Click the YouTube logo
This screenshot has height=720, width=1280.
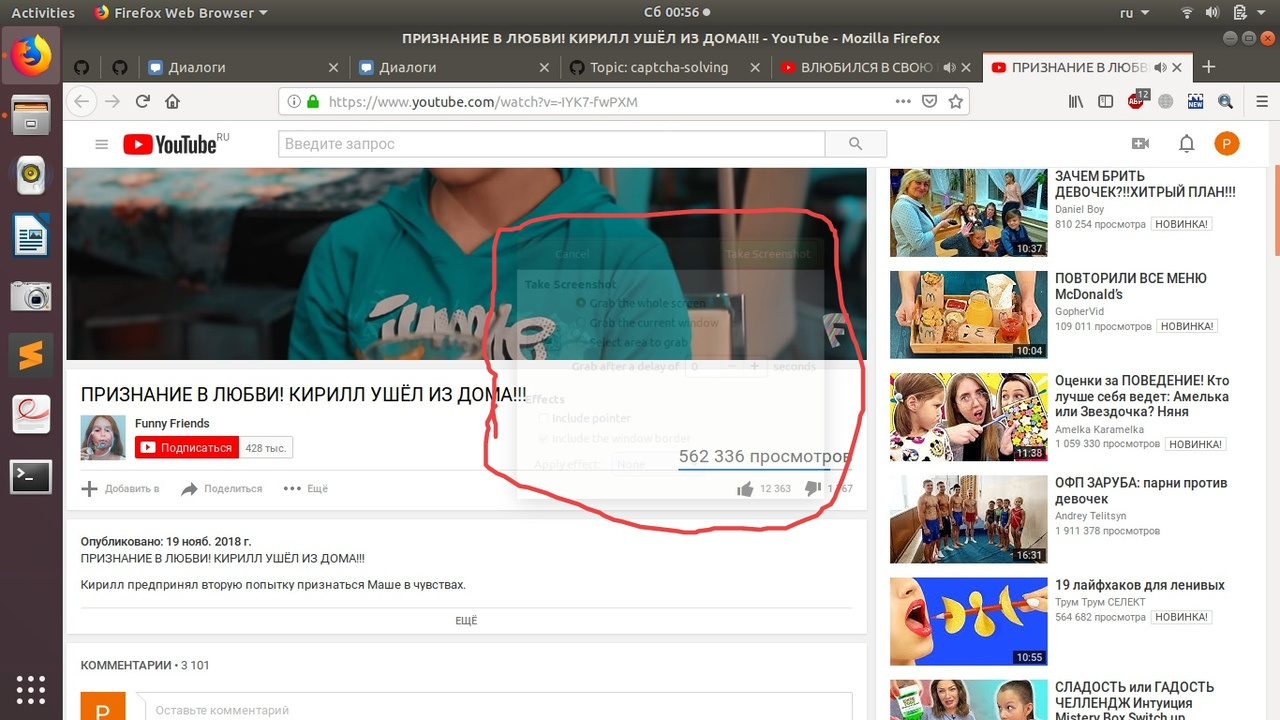(x=171, y=144)
